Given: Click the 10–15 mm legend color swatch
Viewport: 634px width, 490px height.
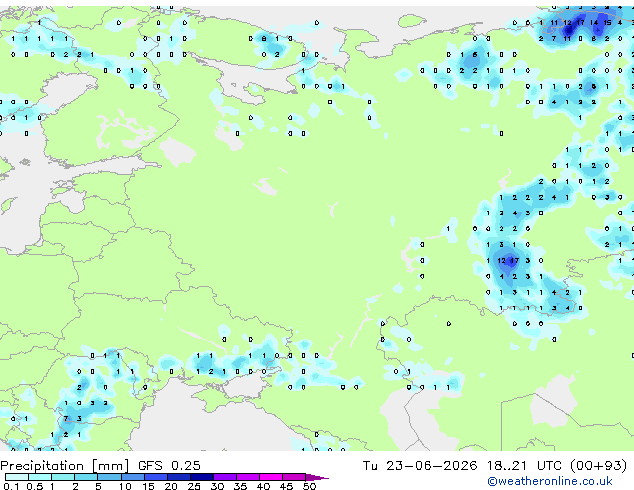Looking at the screenshot, I should click(x=133, y=477).
